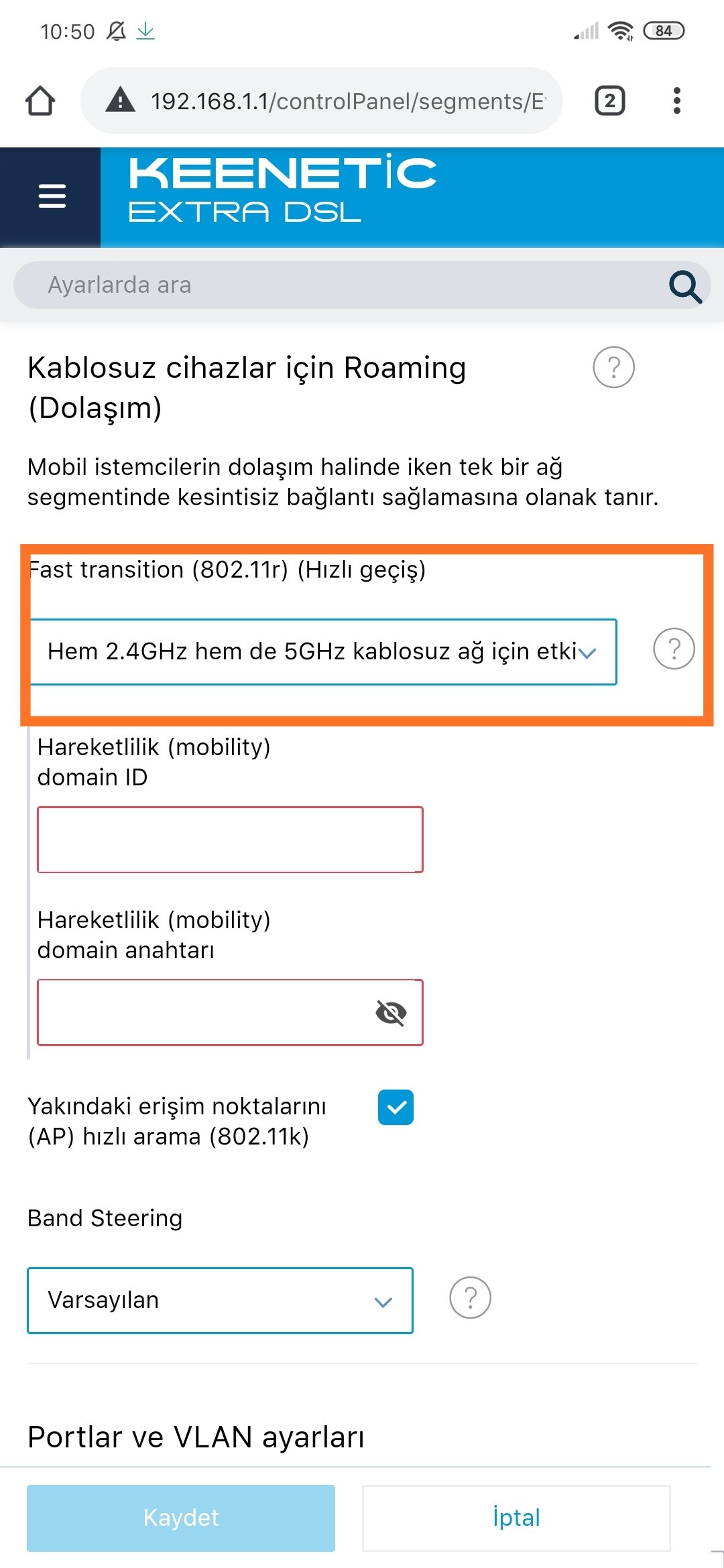Uncheck the 802.11k fast AP search checkbox
Image resolution: width=724 pixels, height=1568 pixels.
click(x=396, y=1107)
